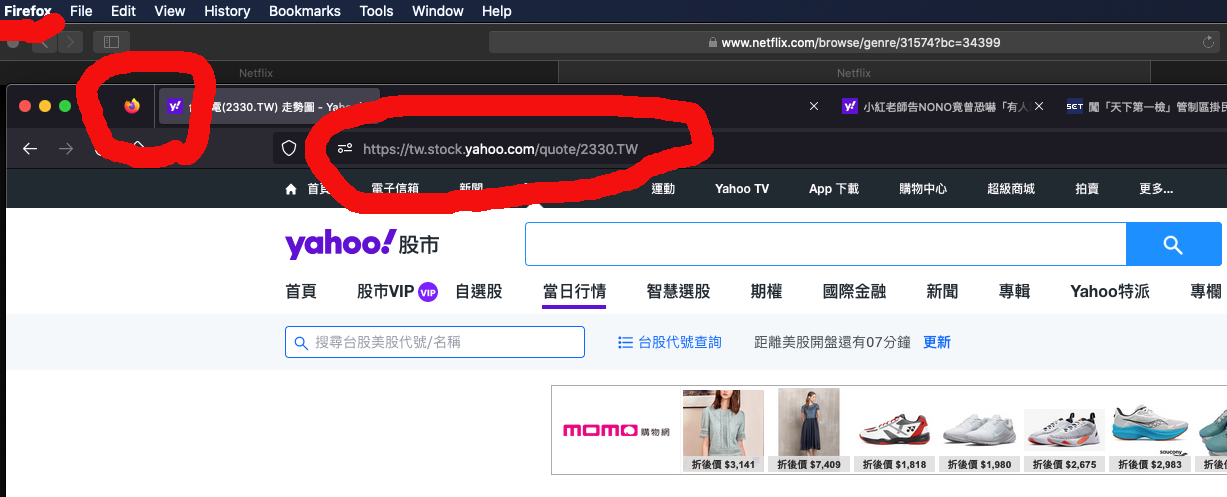Open the Bookmarks menu
Screen dimensions: 1227x497
(x=304, y=11)
